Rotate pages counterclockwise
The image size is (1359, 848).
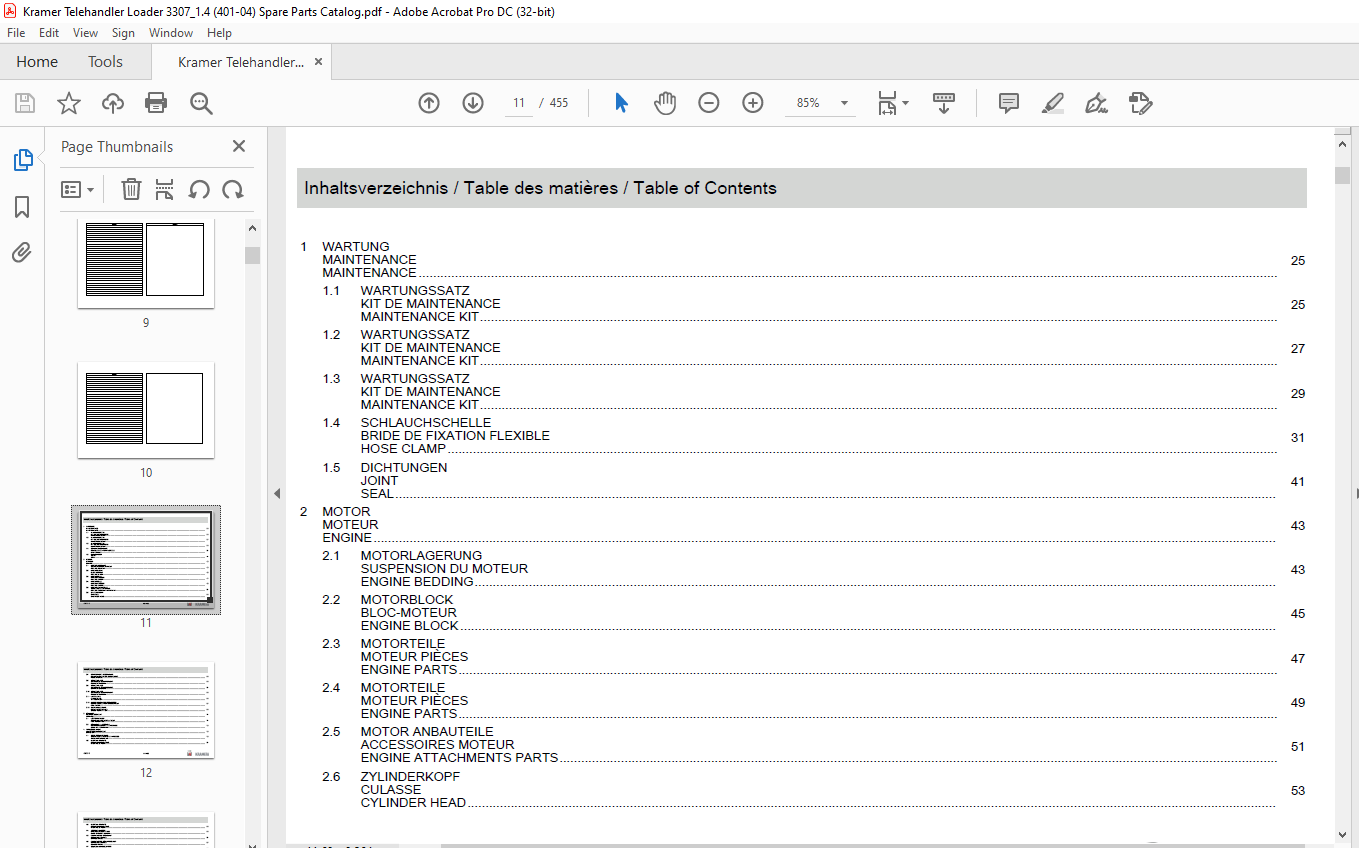tap(199, 189)
